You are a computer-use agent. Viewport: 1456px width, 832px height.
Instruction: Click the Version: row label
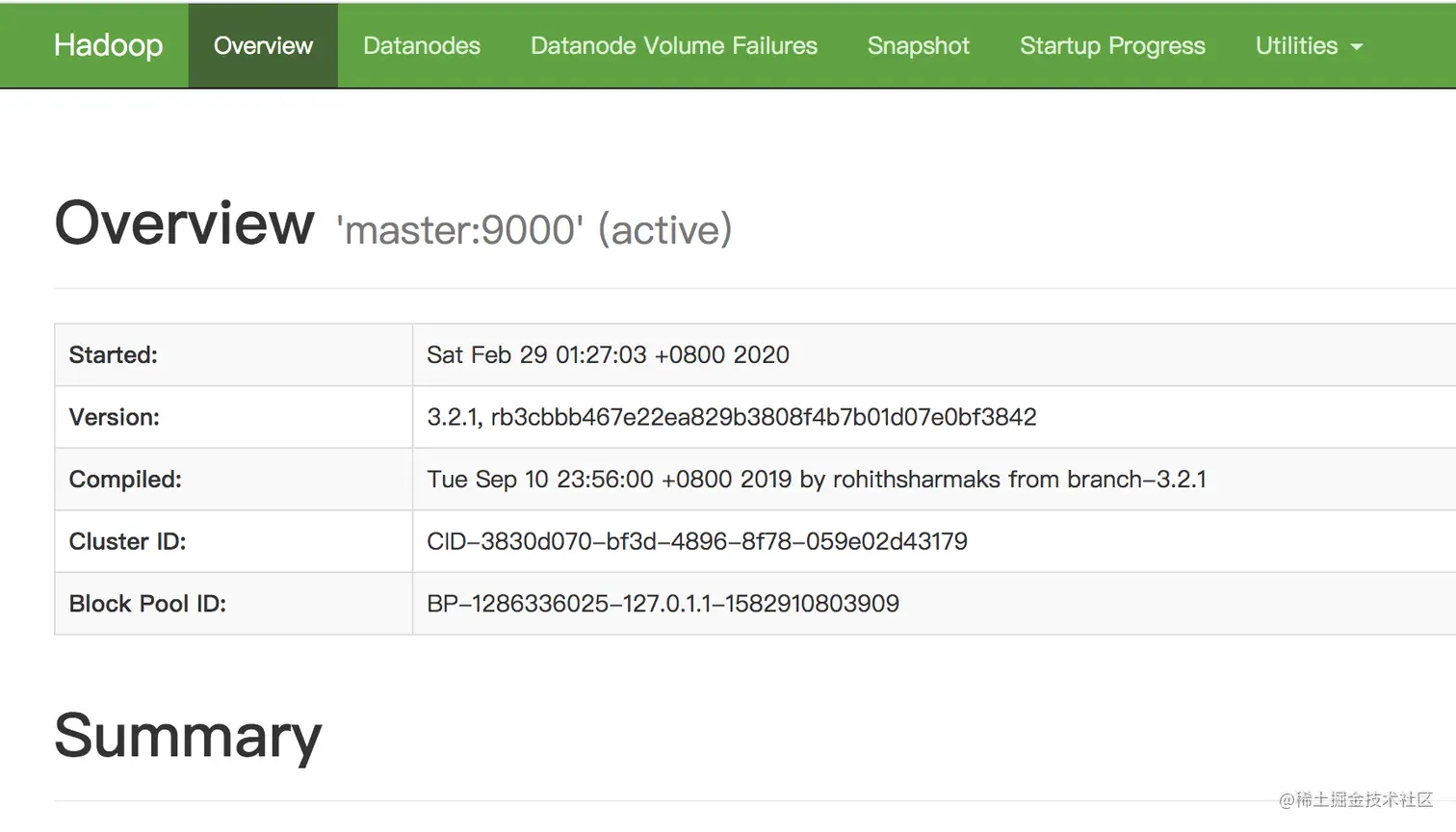[114, 417]
